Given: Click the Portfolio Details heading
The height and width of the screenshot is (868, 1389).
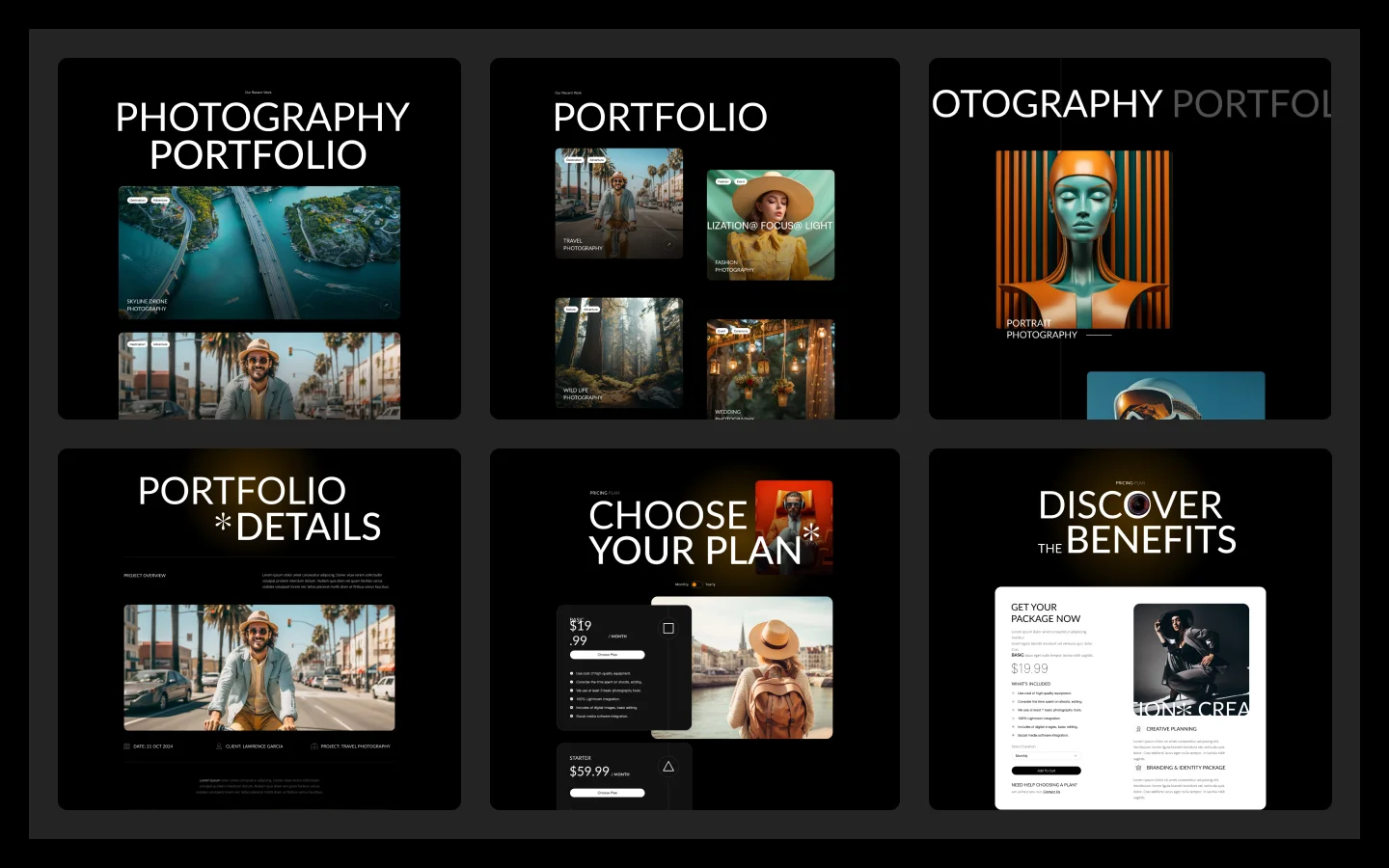Looking at the screenshot, I should [x=259, y=508].
